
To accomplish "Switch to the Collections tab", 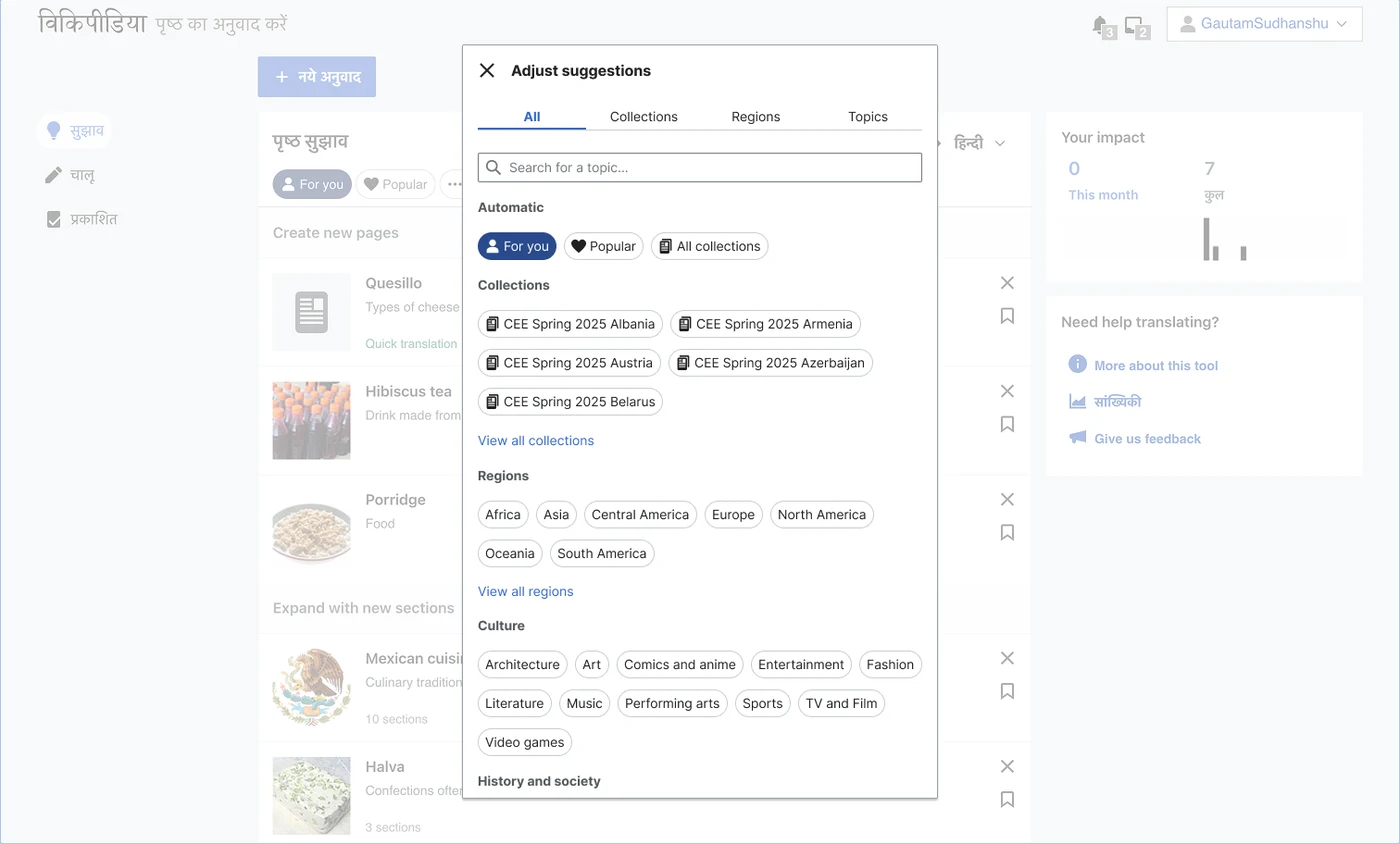I will pos(644,117).
